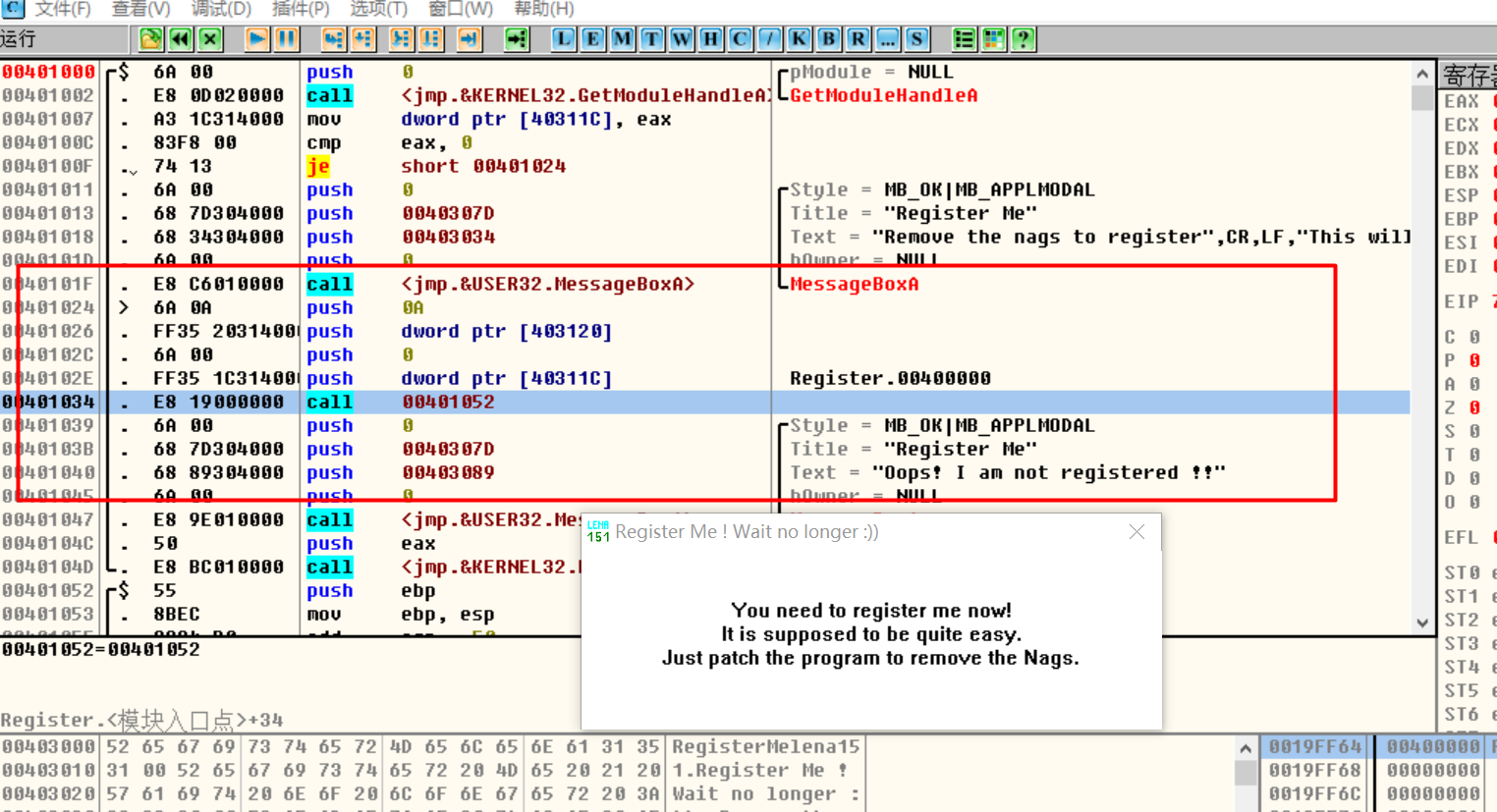The width and height of the screenshot is (1497, 812).
Task: Show References with the R button
Action: click(858, 39)
